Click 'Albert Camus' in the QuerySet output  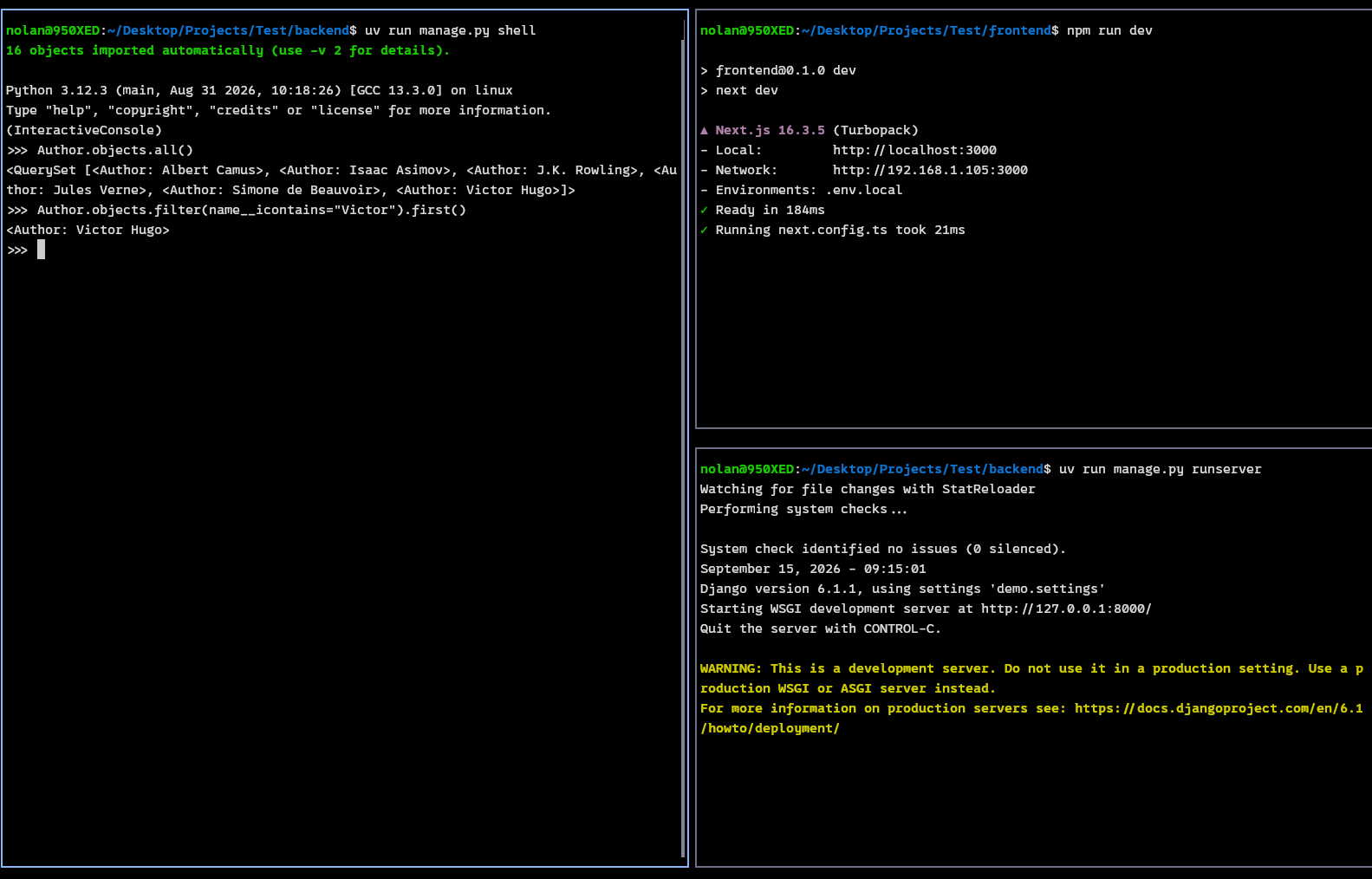(209, 170)
